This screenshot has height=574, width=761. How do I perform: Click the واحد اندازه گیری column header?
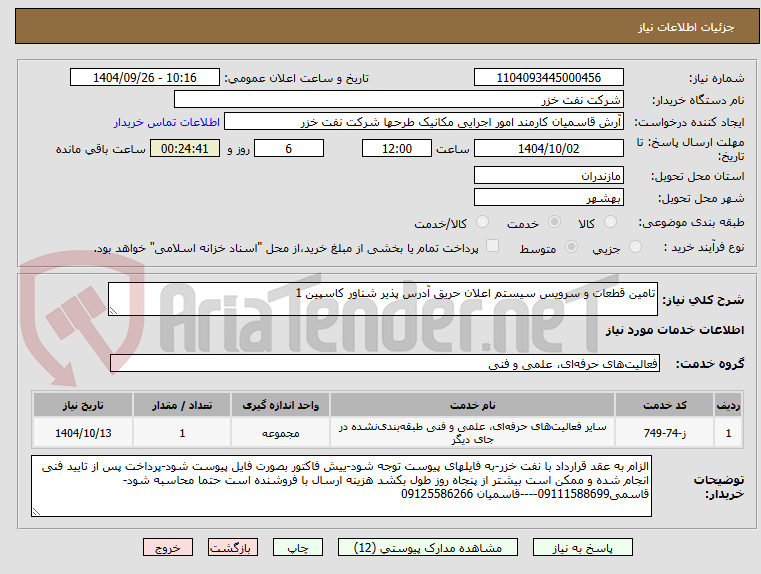[280, 405]
